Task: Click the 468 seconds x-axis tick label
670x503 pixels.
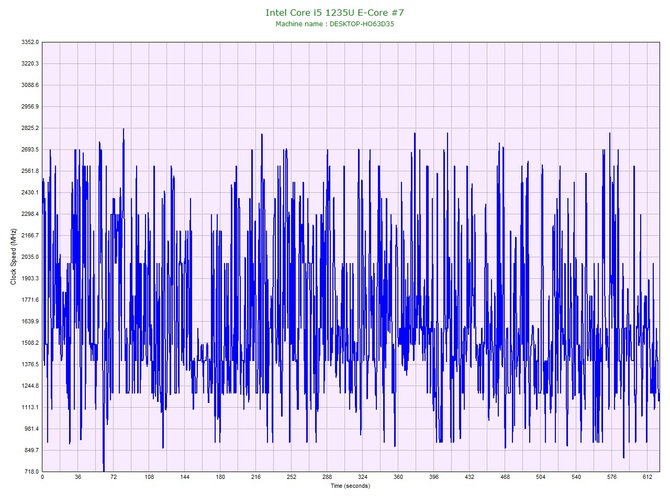Action: 505,477
